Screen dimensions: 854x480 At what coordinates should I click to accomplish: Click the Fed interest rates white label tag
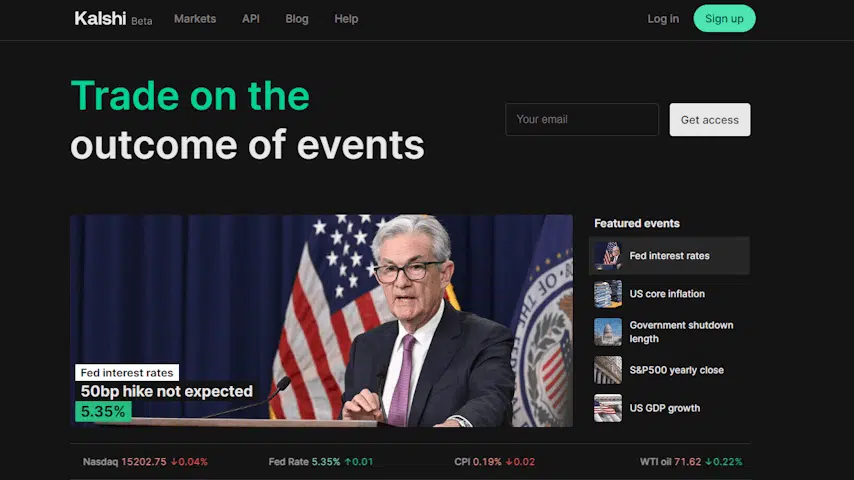pos(127,373)
